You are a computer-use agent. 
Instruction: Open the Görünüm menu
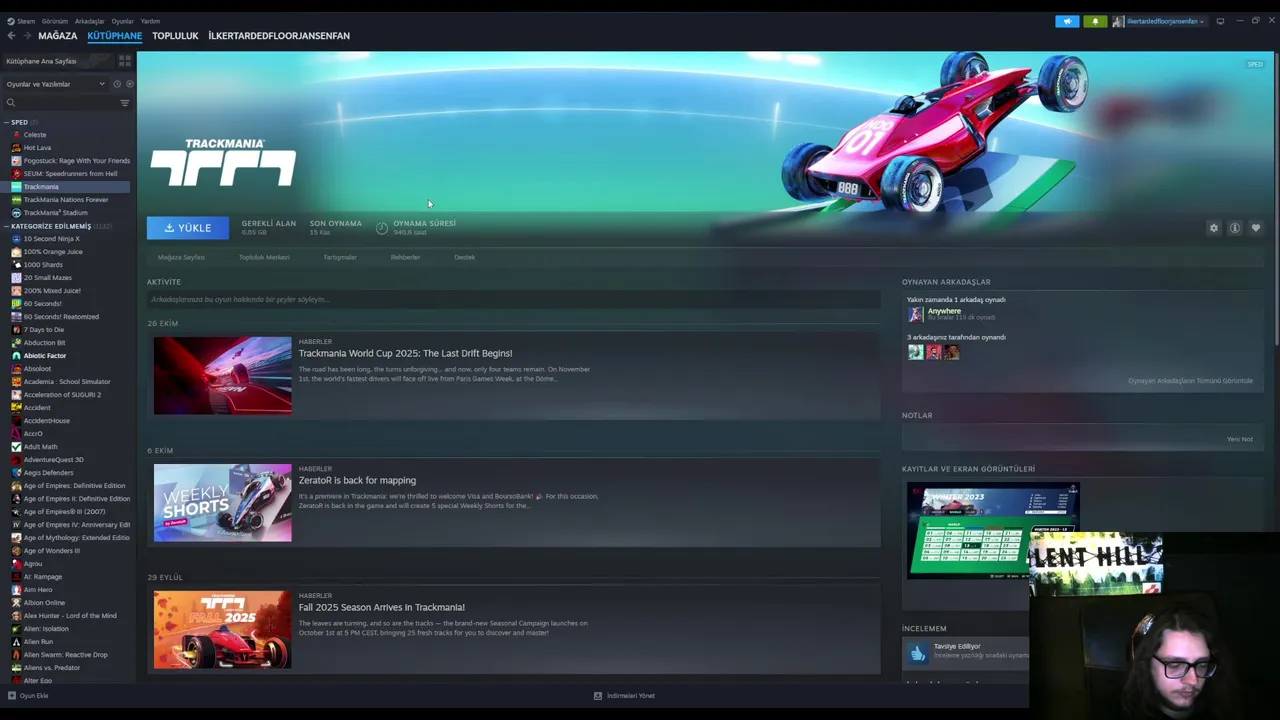pos(55,21)
